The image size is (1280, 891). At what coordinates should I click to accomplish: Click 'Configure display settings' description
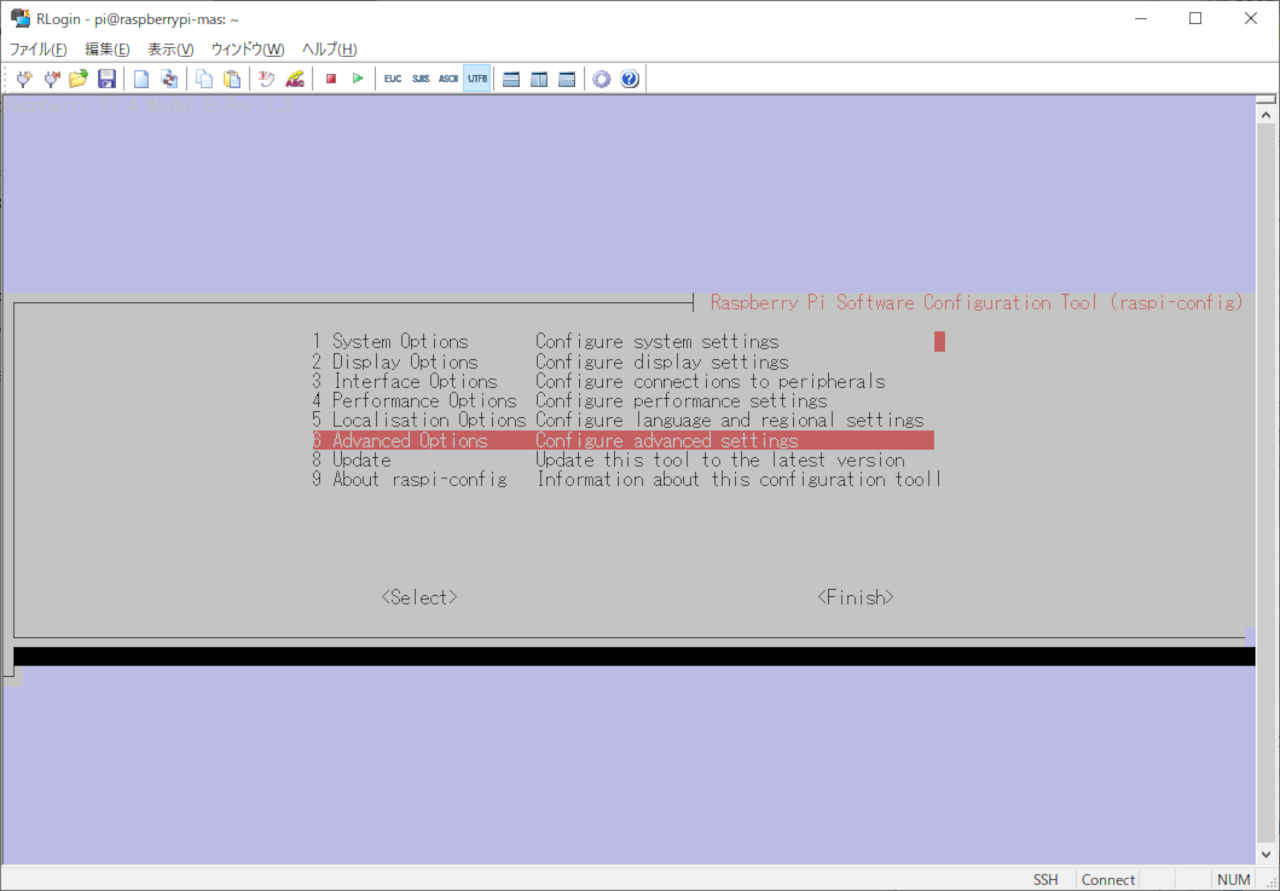[662, 362]
